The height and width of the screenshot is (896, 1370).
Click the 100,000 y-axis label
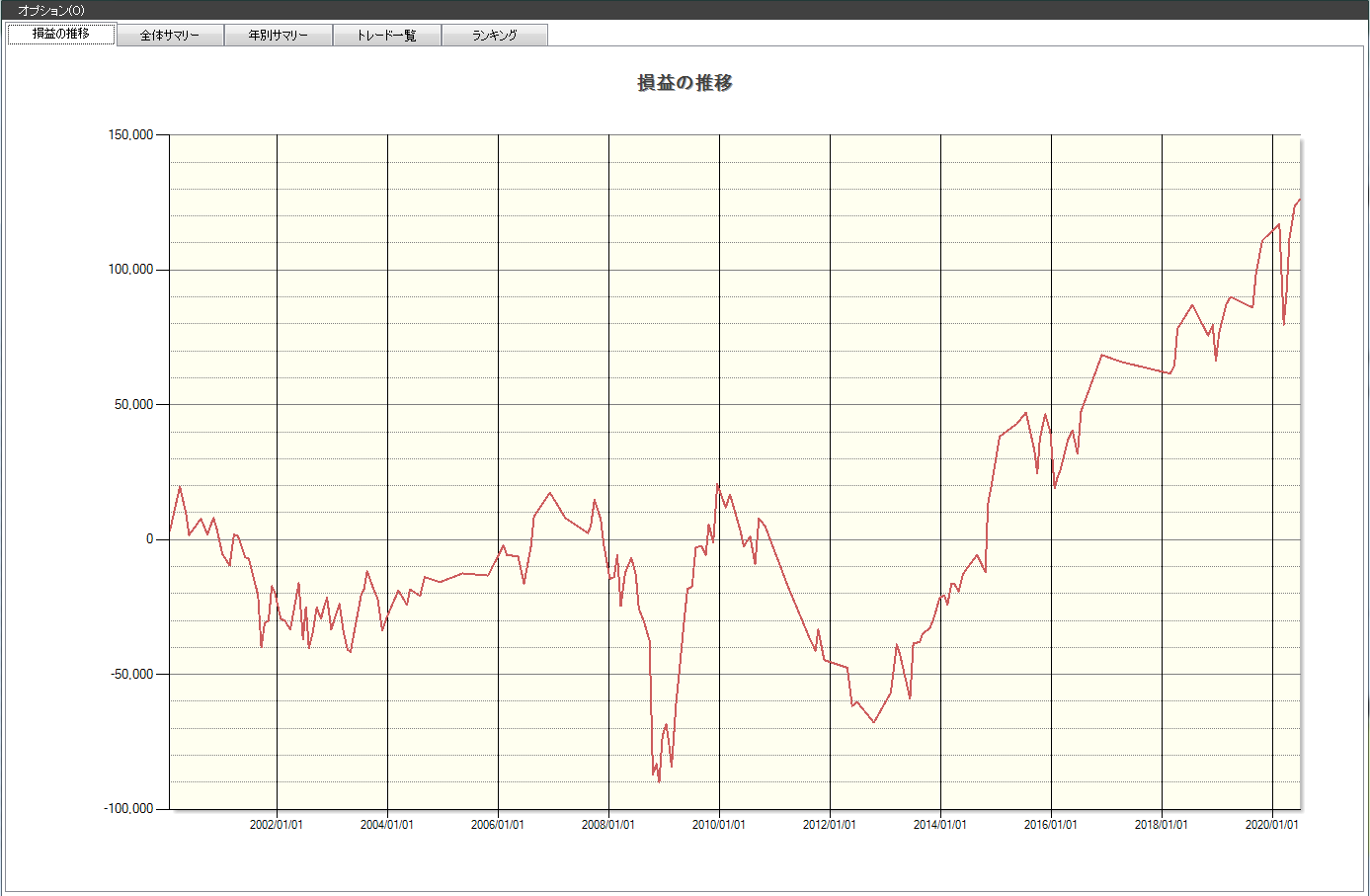(x=130, y=270)
